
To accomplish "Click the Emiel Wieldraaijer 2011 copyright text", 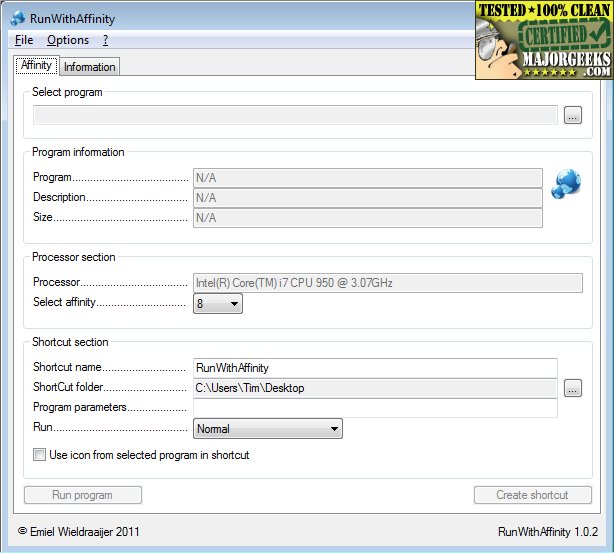I will coord(79,532).
